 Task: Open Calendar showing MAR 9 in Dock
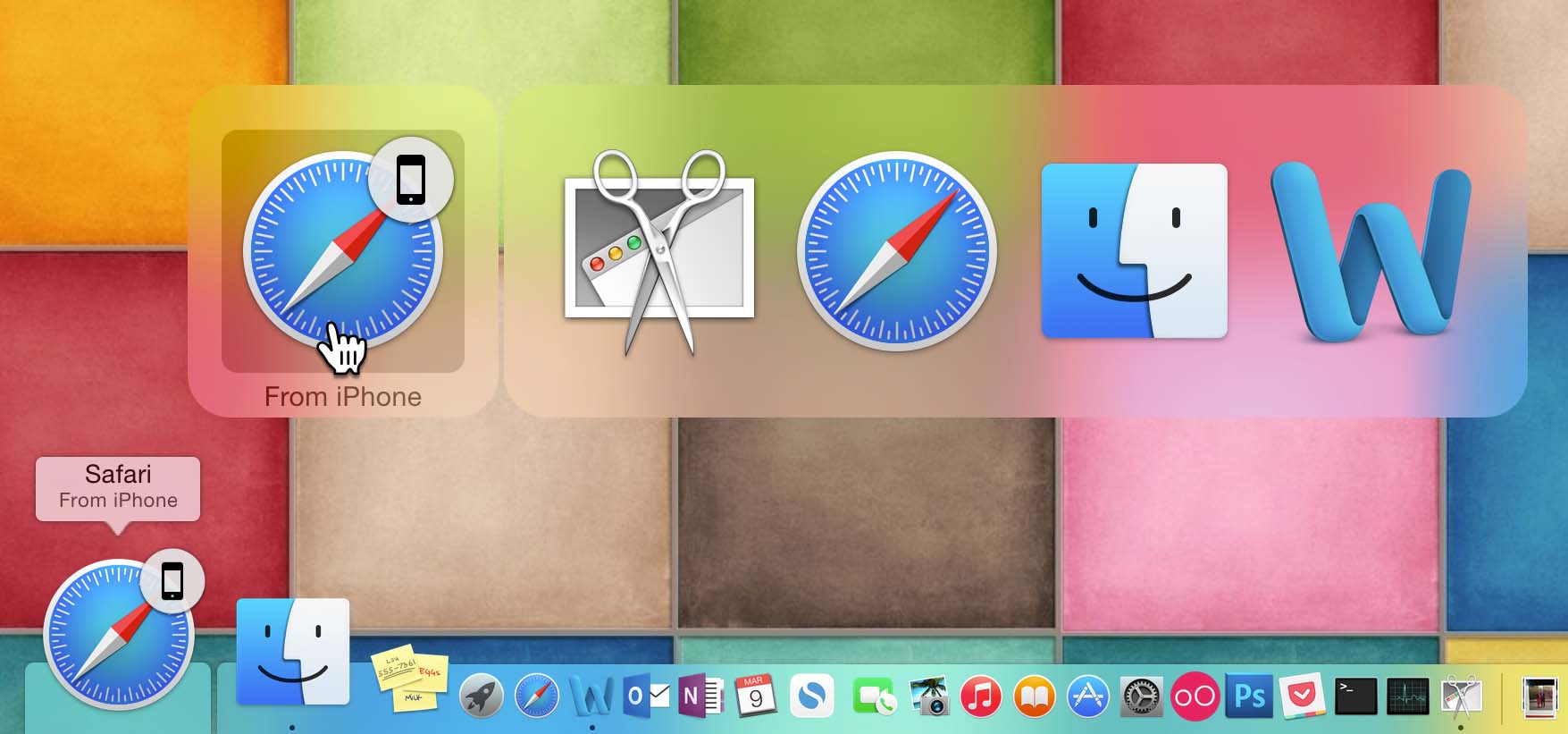click(x=756, y=696)
